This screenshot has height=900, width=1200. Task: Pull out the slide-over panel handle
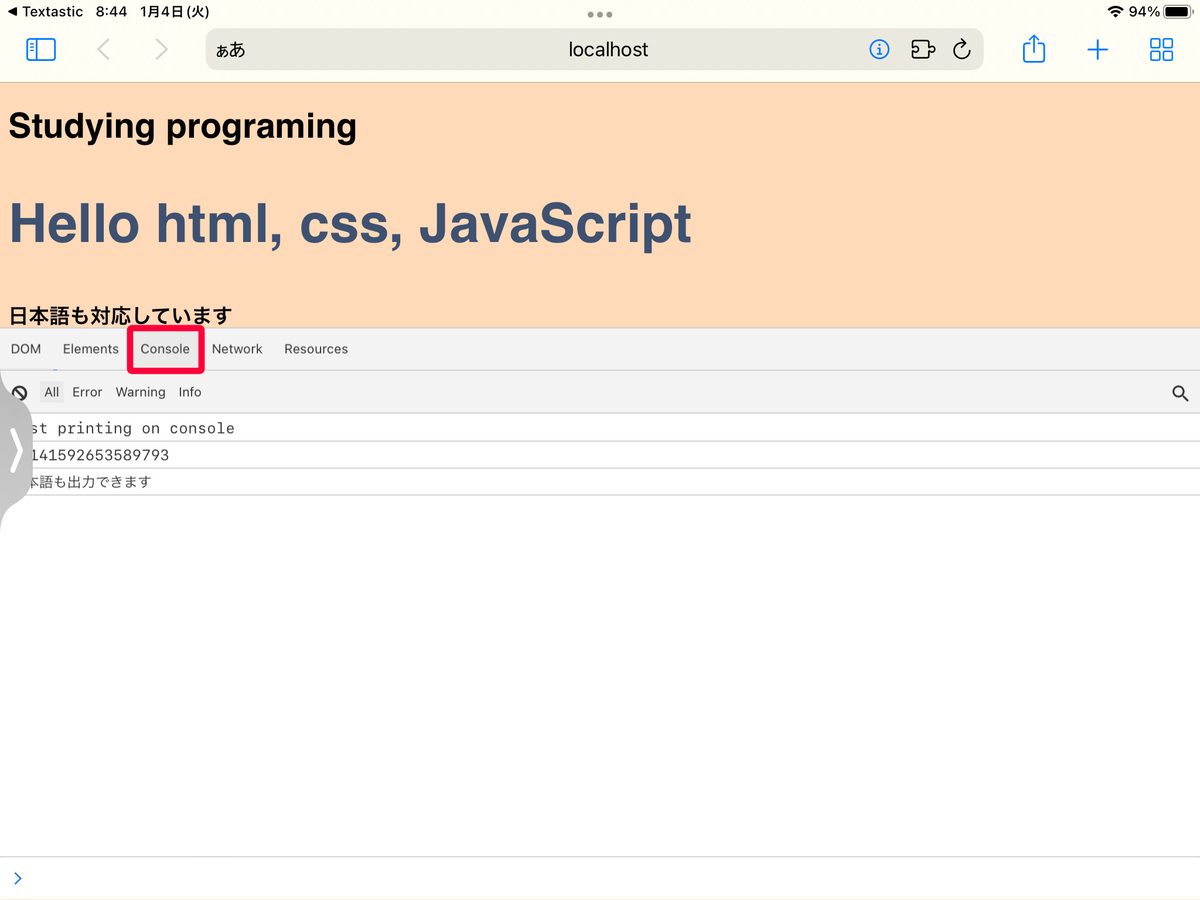[x=14, y=450]
